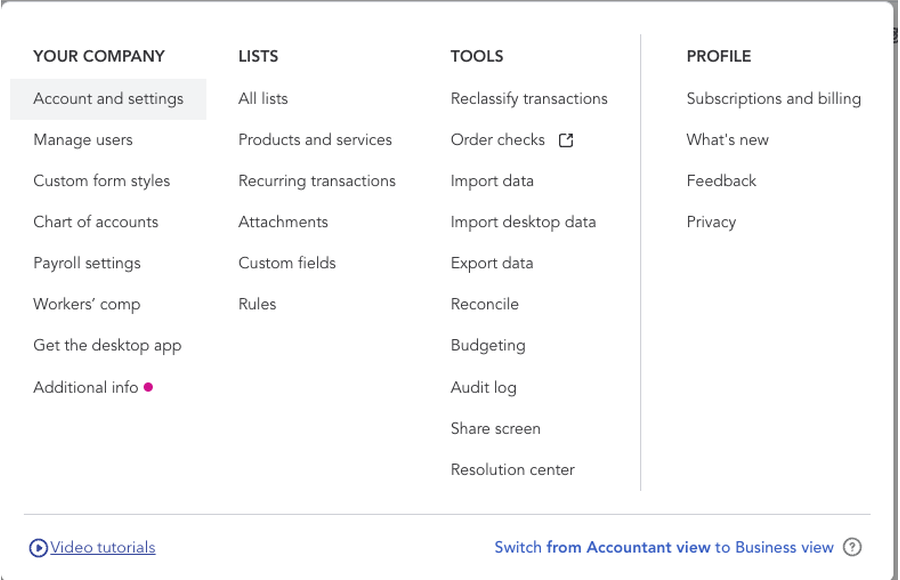The image size is (900, 580).
Task: Select Import data
Action: [492, 181]
